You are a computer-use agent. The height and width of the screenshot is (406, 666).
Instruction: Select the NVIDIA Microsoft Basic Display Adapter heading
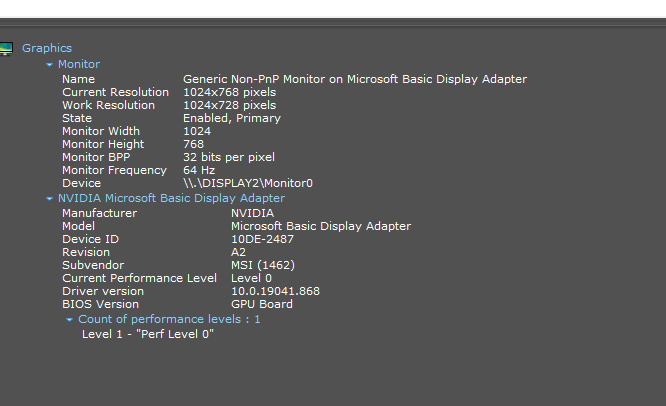(171, 198)
